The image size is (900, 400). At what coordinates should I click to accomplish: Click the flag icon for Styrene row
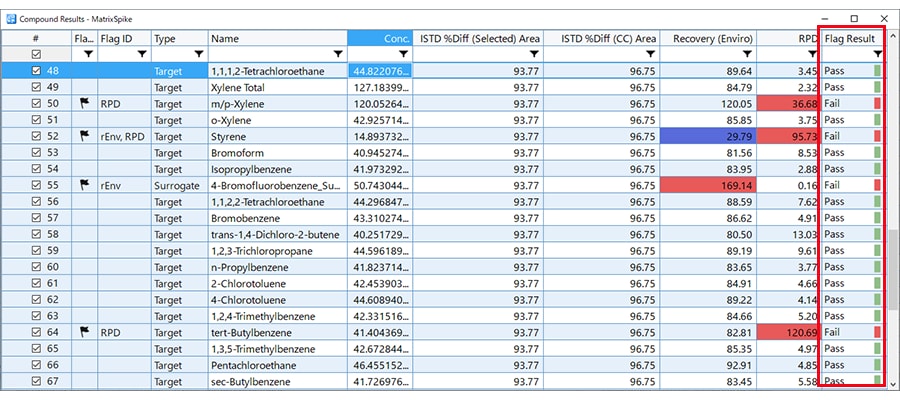(84, 135)
